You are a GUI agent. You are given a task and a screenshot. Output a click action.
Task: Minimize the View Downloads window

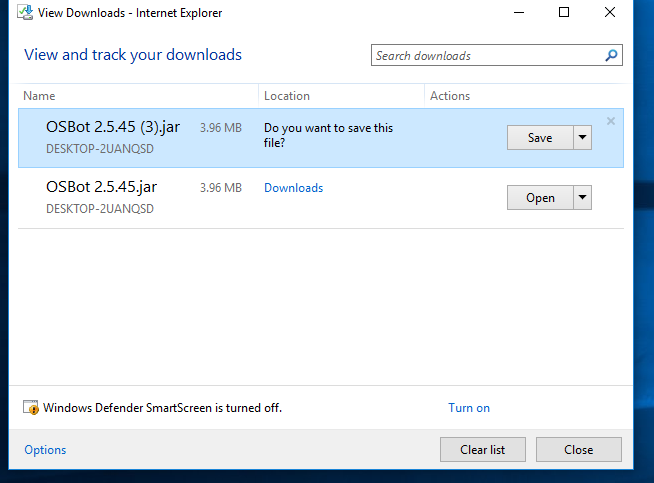click(519, 13)
